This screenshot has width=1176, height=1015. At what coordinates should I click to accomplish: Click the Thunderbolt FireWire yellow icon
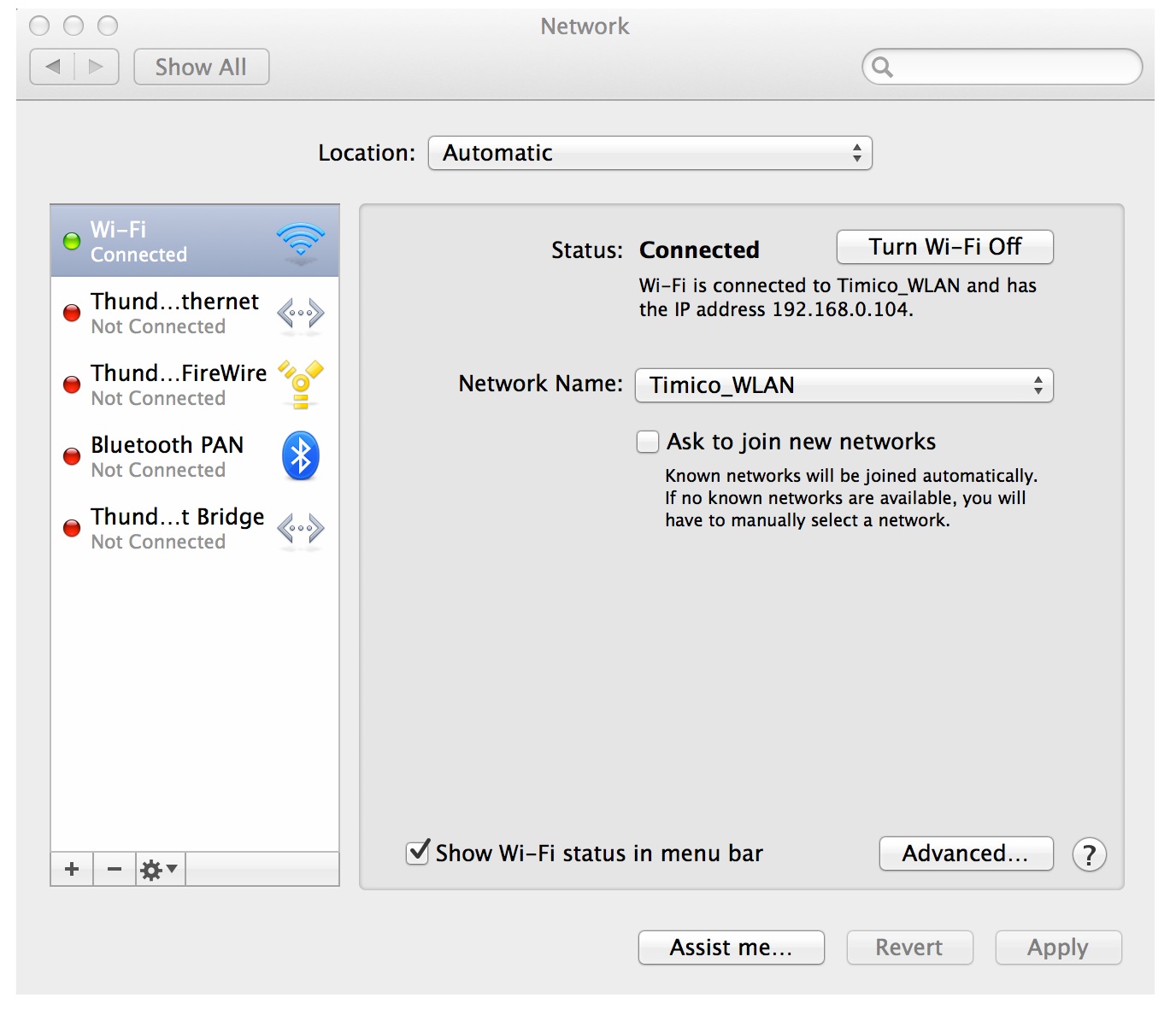click(x=301, y=384)
